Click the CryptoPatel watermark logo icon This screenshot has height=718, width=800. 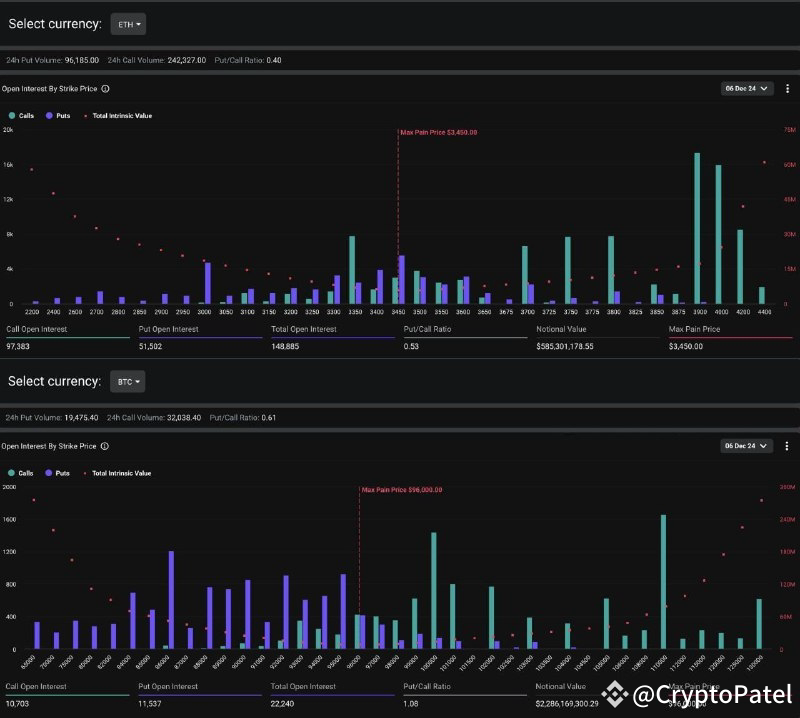click(614, 694)
